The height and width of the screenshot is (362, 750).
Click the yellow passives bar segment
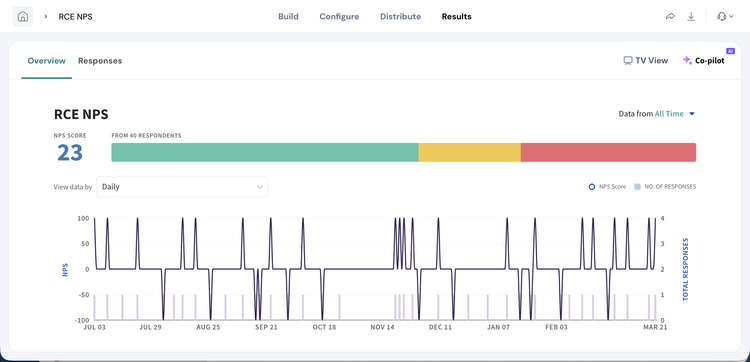[469, 152]
